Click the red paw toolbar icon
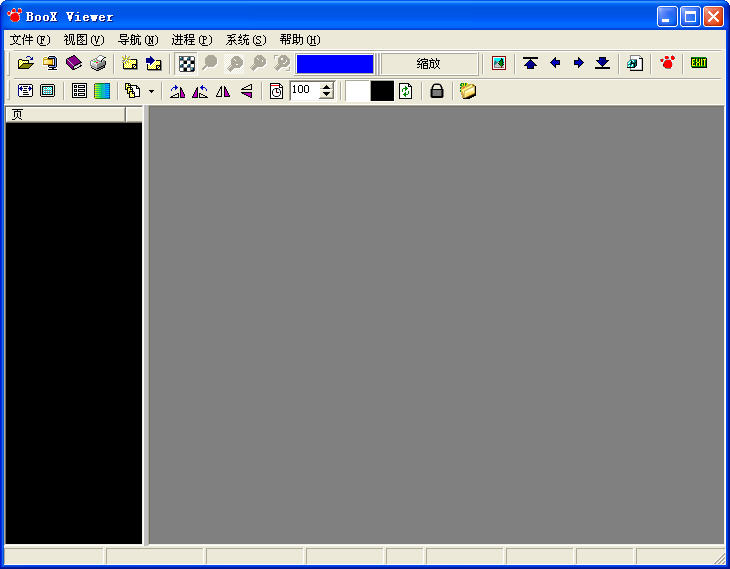 click(667, 62)
